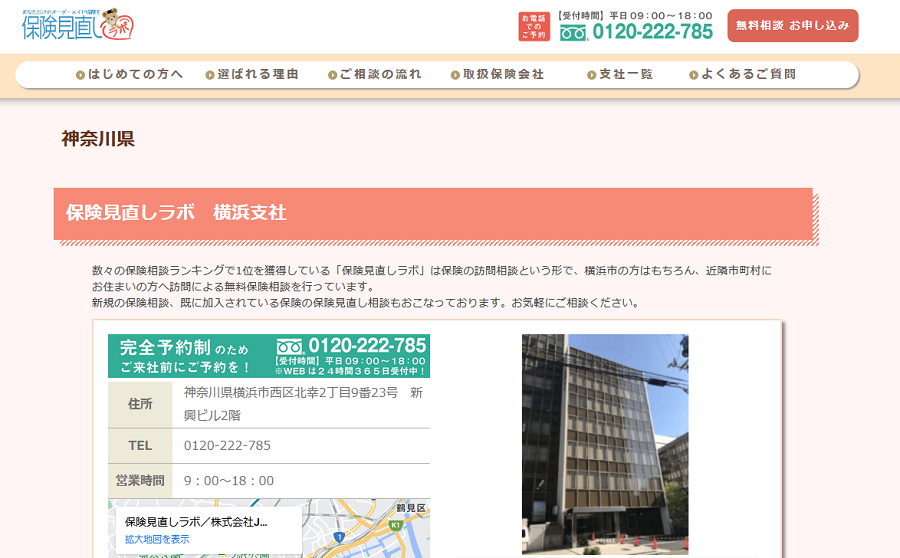Click the office building photo
900x558 pixels.
pyautogui.click(x=605, y=444)
